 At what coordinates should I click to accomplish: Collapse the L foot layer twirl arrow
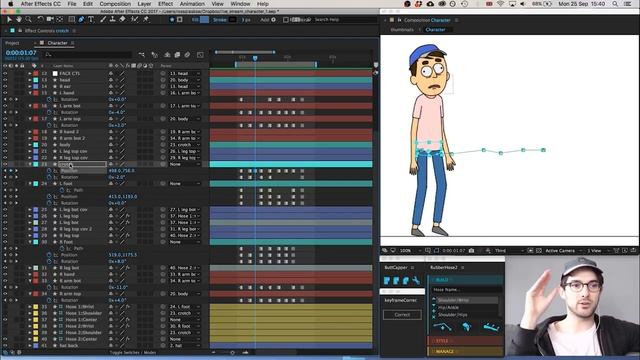pyautogui.click(x=30, y=184)
